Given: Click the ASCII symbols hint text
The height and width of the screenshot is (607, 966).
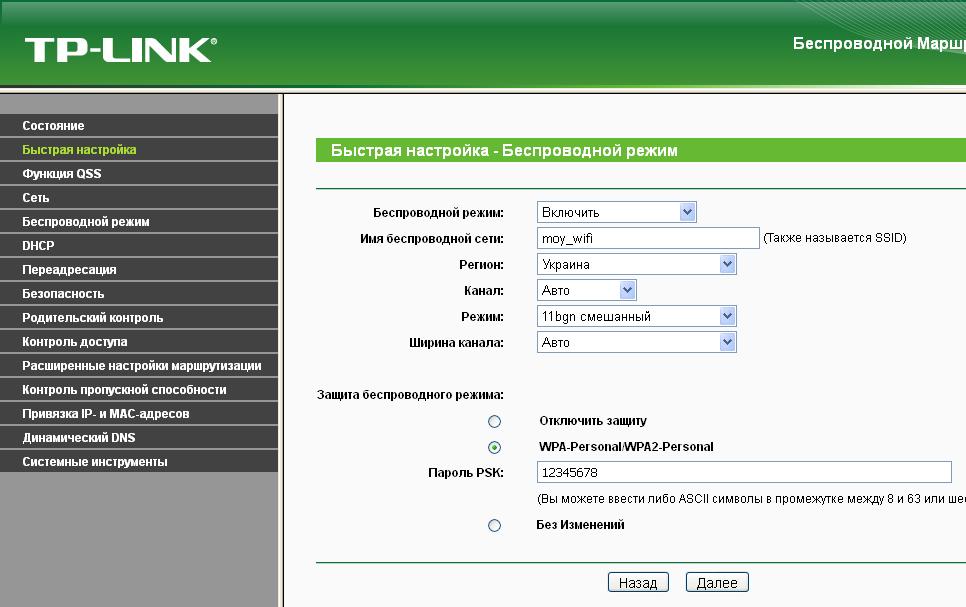Looking at the screenshot, I should click(x=752, y=499).
